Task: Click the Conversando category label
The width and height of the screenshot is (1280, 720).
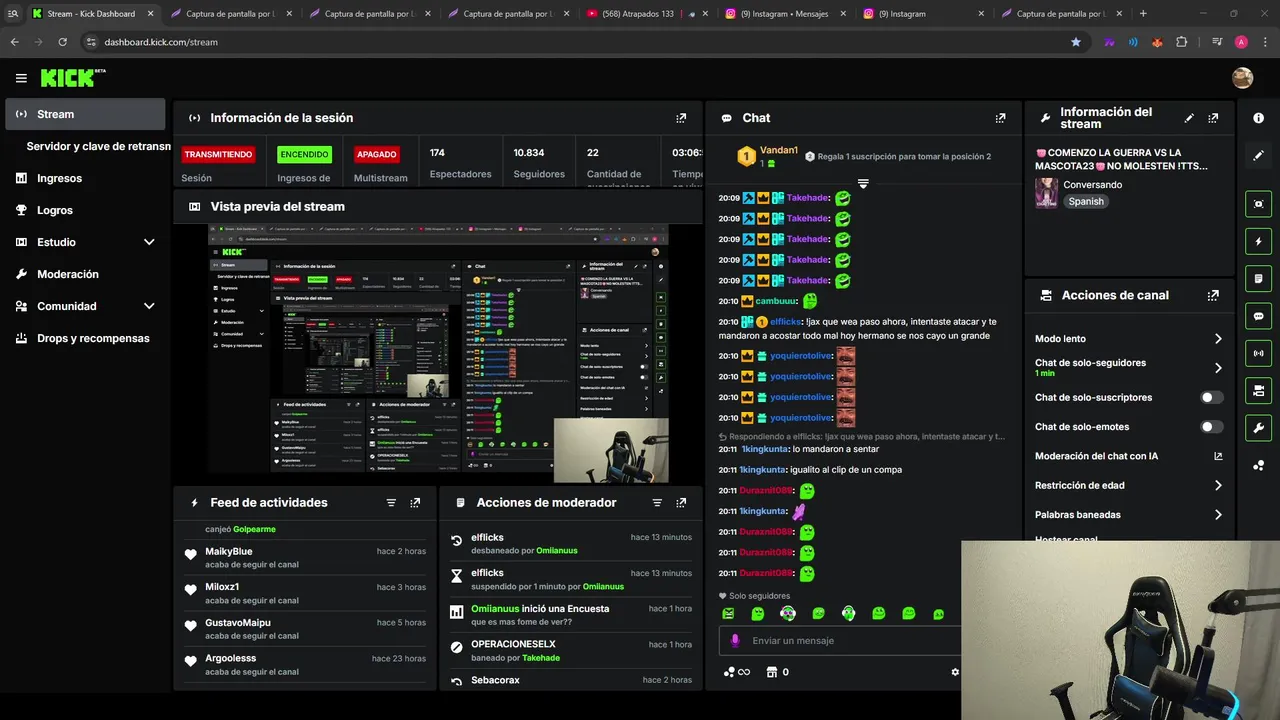Action: click(x=1092, y=185)
